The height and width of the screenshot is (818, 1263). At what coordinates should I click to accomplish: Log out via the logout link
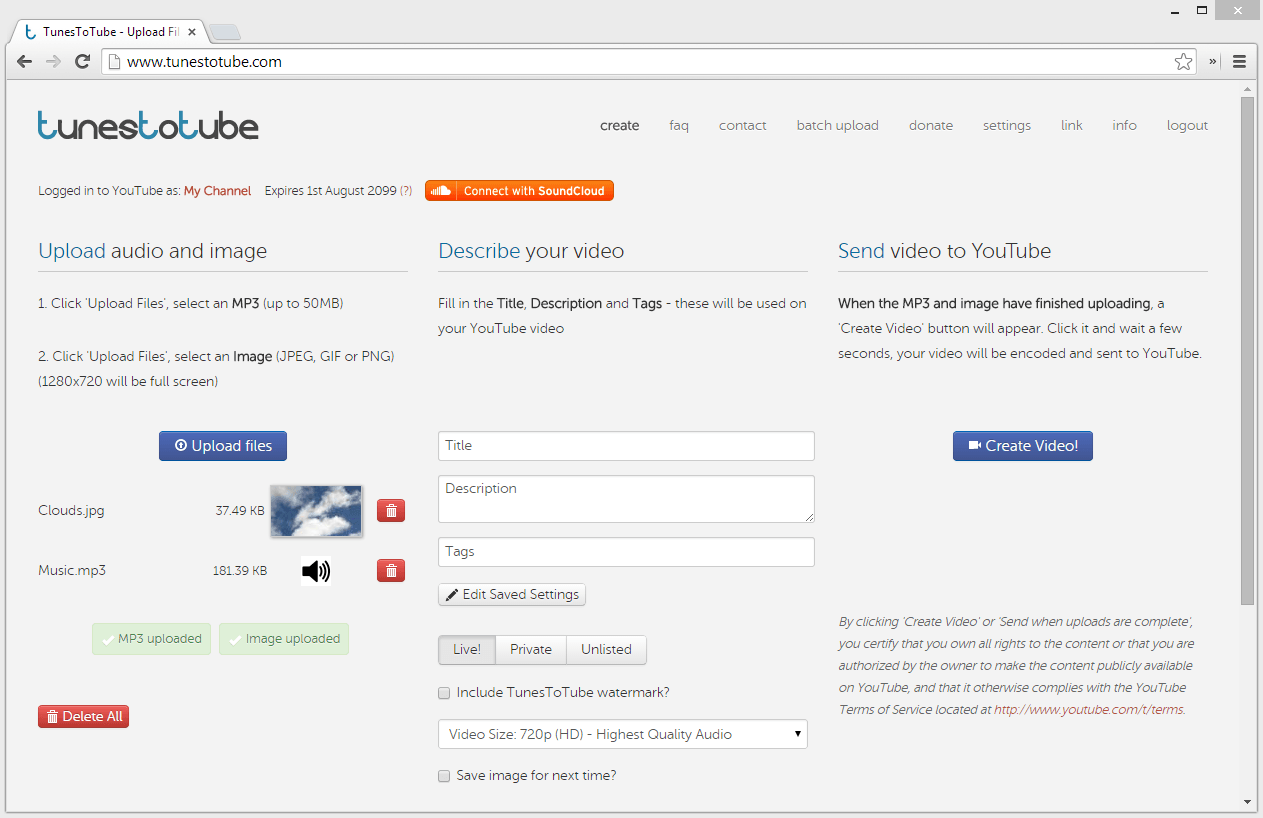pos(1188,126)
